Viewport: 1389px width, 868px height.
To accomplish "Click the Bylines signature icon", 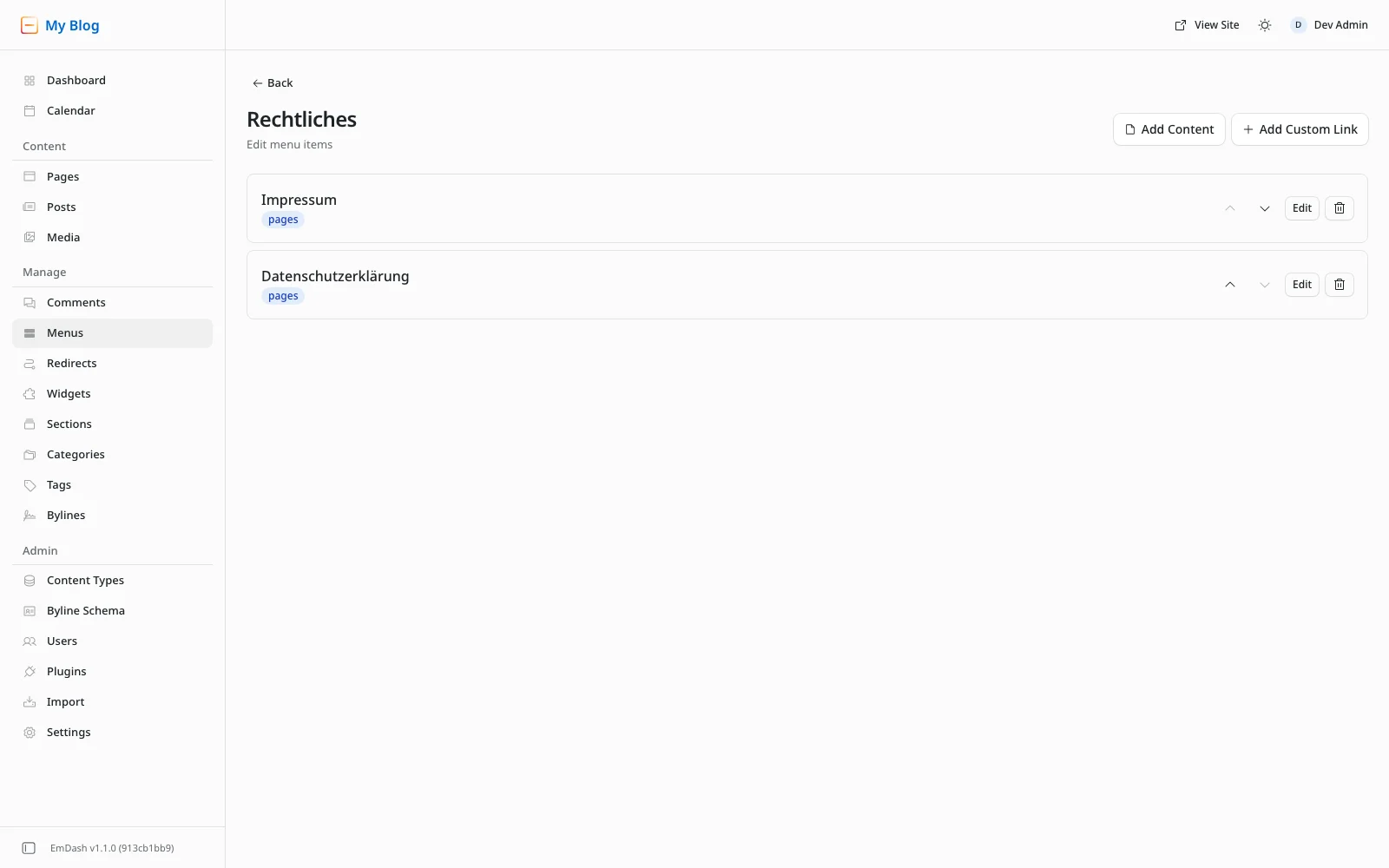I will [x=30, y=516].
